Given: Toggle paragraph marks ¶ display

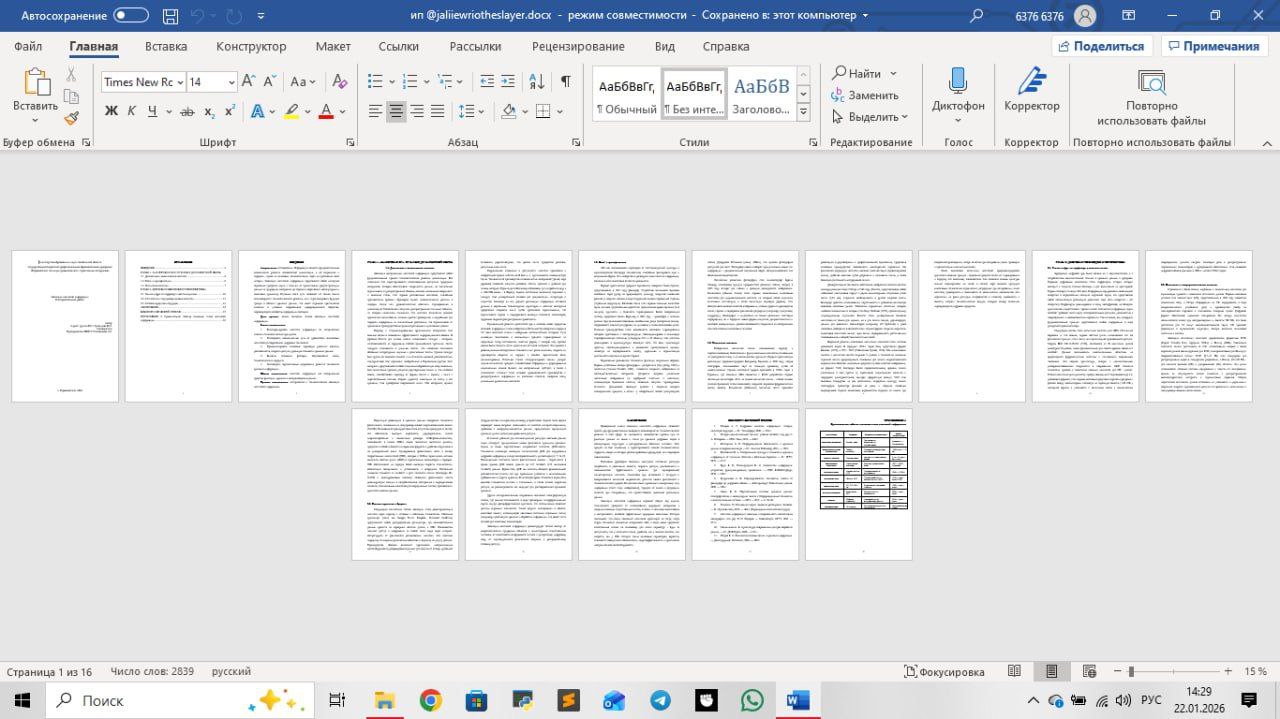Looking at the screenshot, I should pos(566,82).
